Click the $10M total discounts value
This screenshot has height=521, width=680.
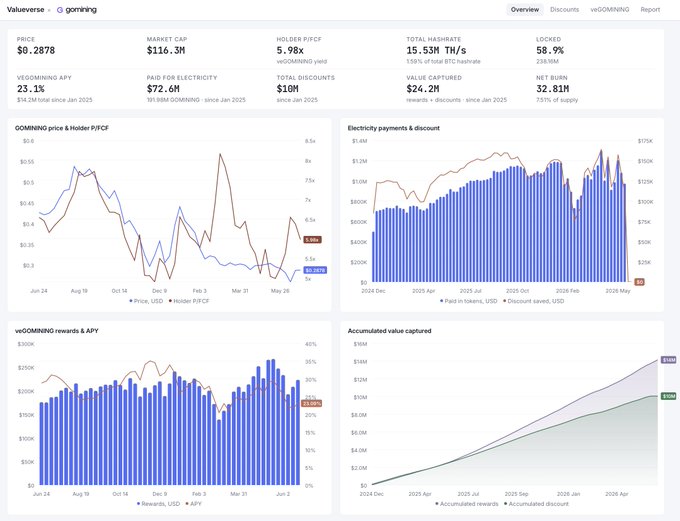pyautogui.click(x=288, y=89)
